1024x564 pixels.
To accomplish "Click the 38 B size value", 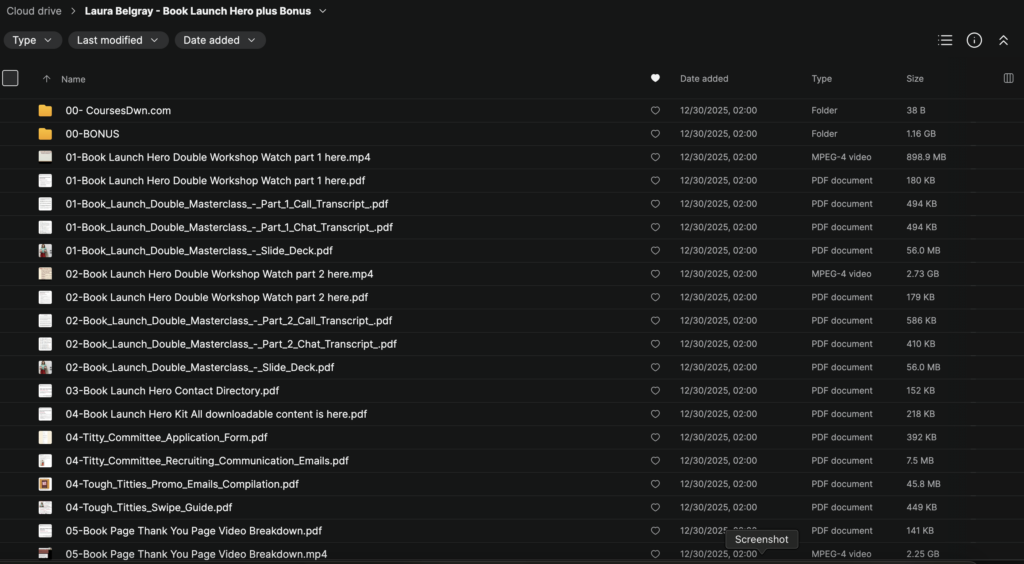I will click(916, 111).
